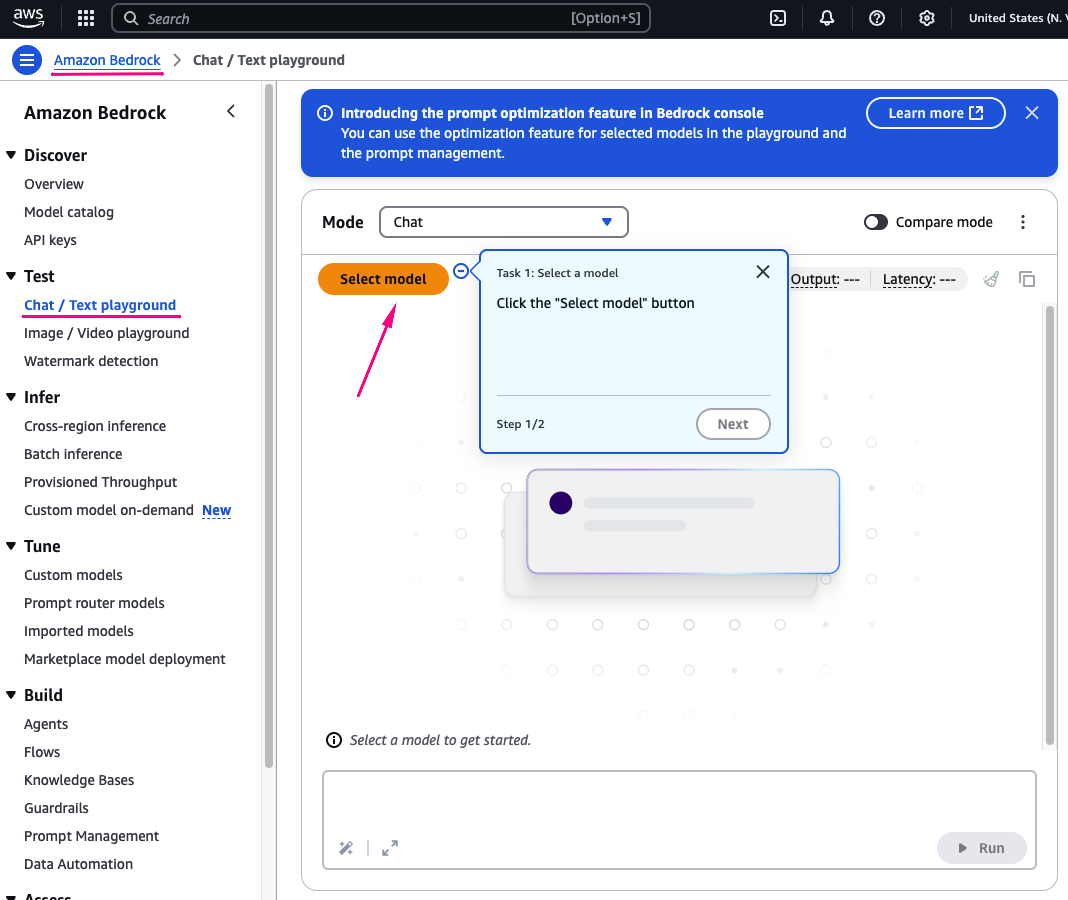
Task: Click the hamburger navigation menu icon
Action: coord(27,60)
